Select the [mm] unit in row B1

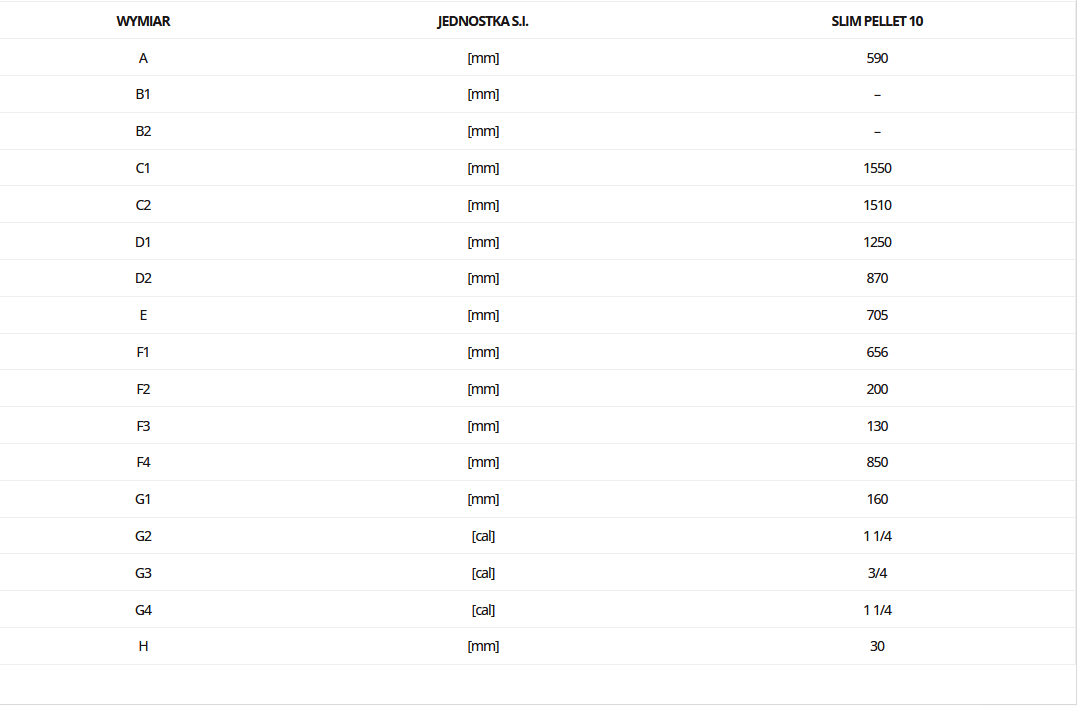[x=483, y=94]
